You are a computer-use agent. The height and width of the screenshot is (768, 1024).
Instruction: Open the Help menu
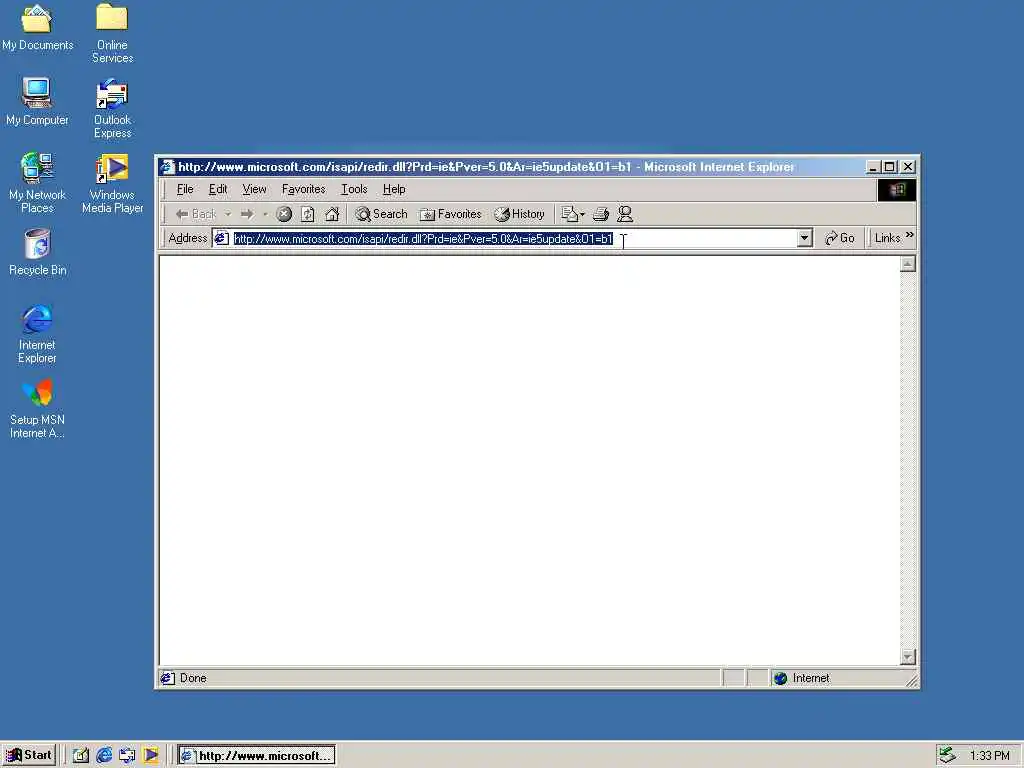(x=394, y=189)
